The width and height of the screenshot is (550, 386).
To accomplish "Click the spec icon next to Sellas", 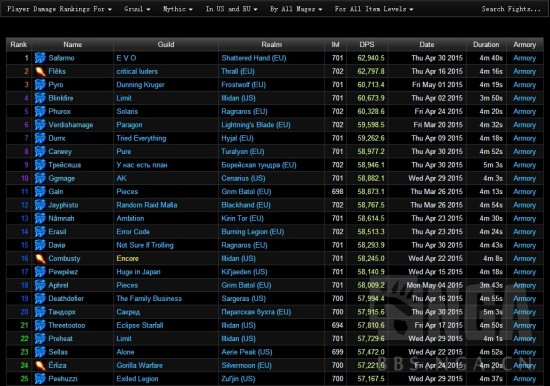I will (x=40, y=352).
